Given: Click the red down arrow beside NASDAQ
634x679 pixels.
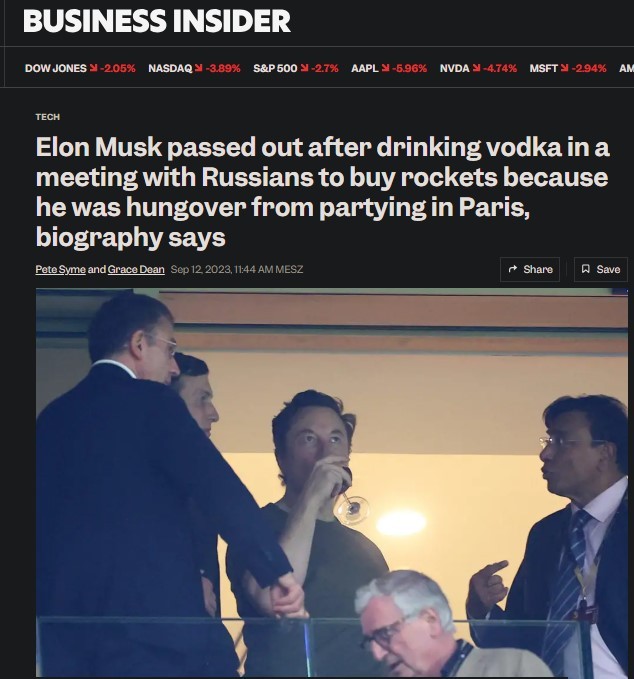Looking at the screenshot, I should click(198, 68).
